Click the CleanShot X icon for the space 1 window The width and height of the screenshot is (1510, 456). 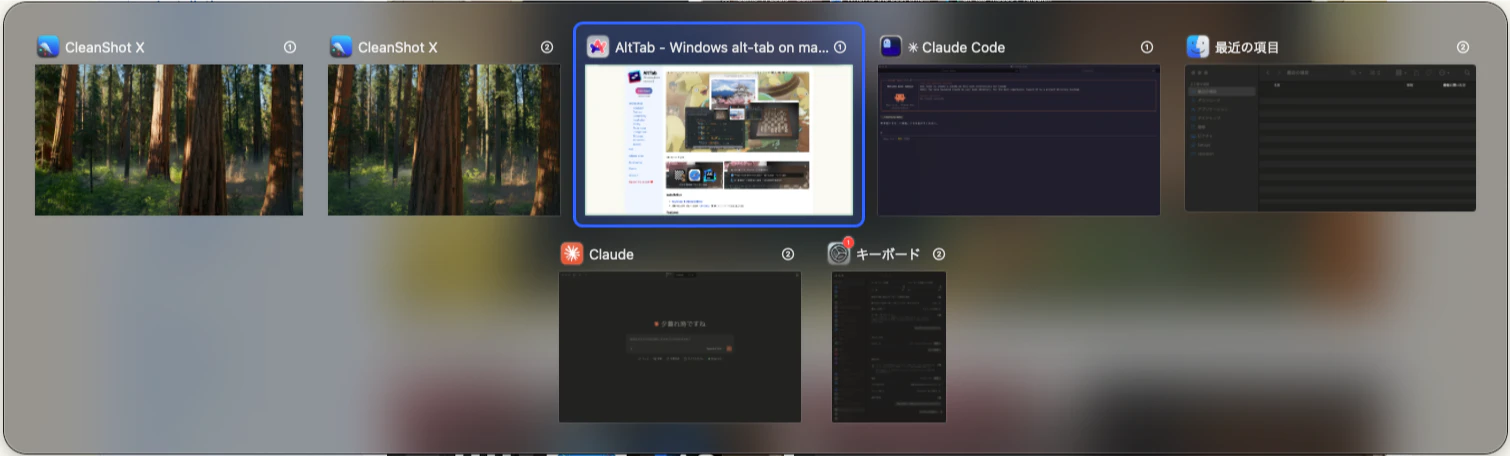tap(48, 47)
